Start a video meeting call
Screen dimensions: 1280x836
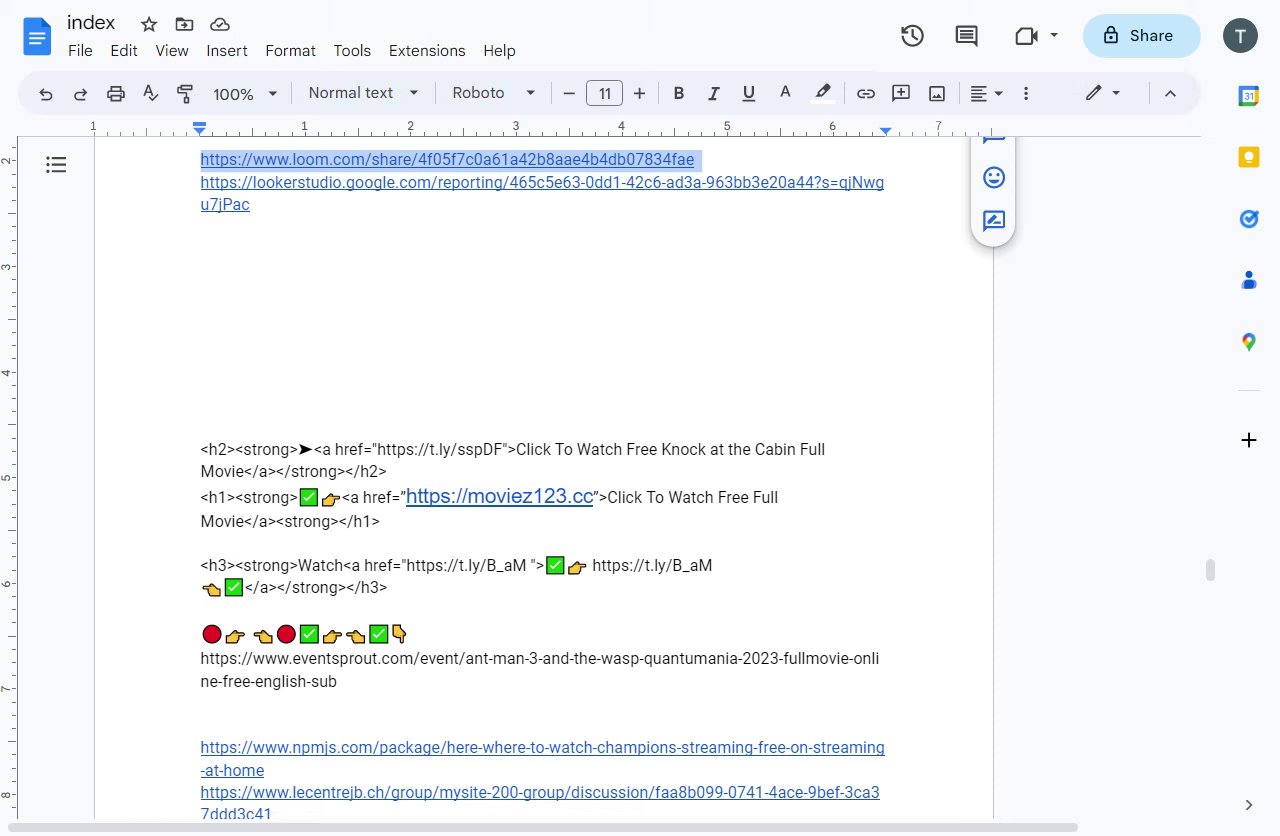coord(1026,36)
